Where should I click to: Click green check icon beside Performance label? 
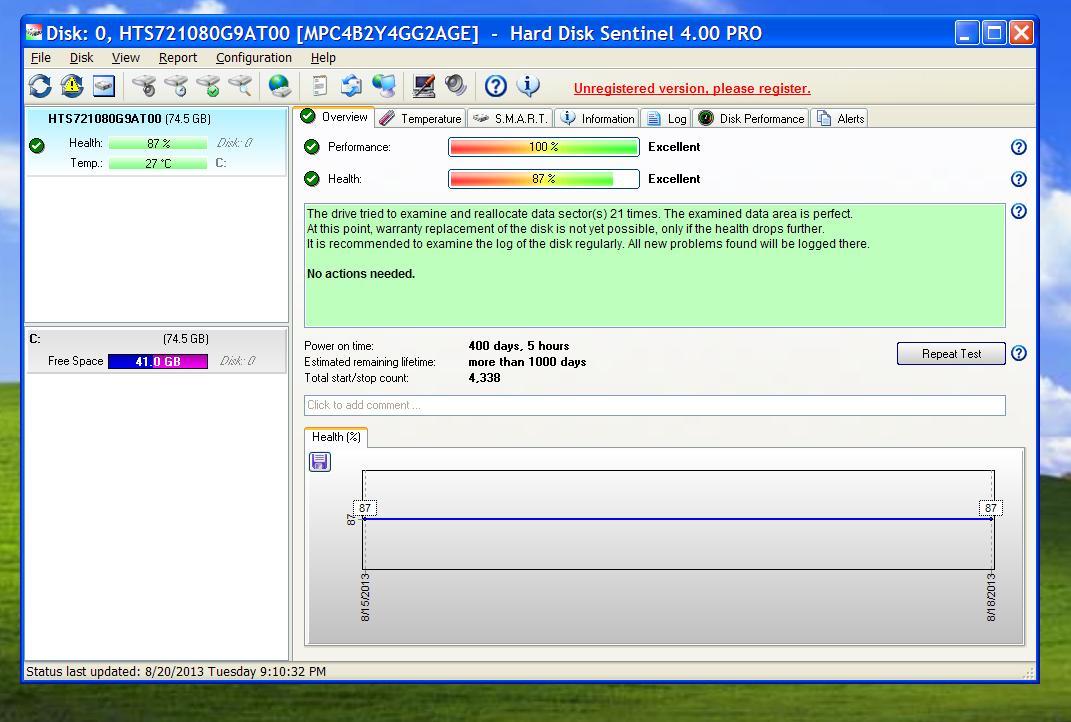pyautogui.click(x=311, y=147)
